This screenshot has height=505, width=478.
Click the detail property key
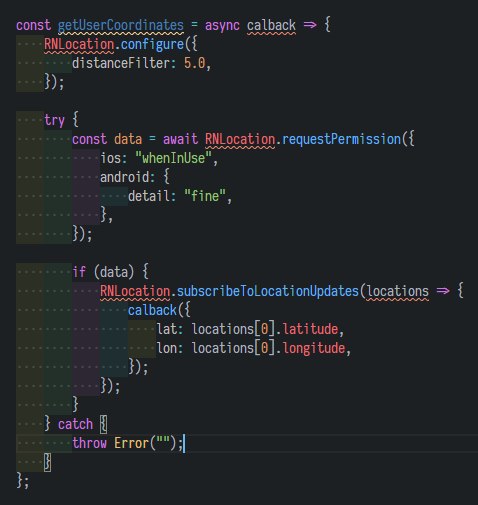coord(149,196)
